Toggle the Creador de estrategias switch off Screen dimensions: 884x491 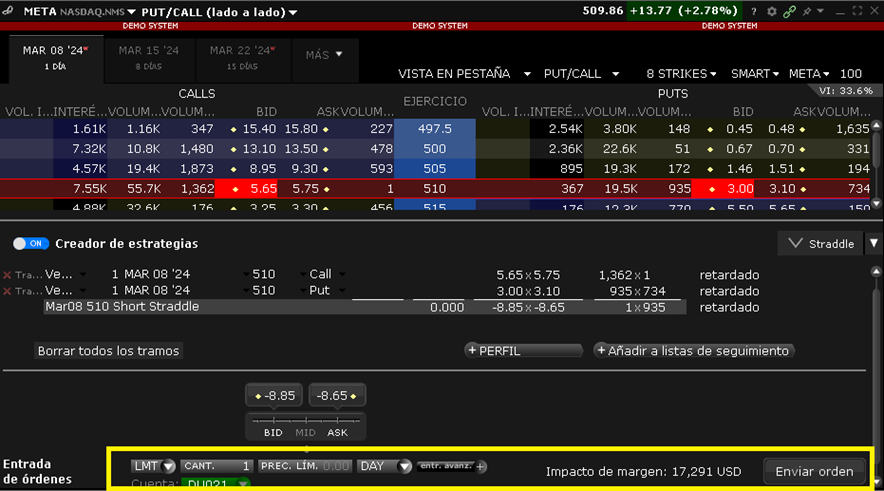coord(31,244)
